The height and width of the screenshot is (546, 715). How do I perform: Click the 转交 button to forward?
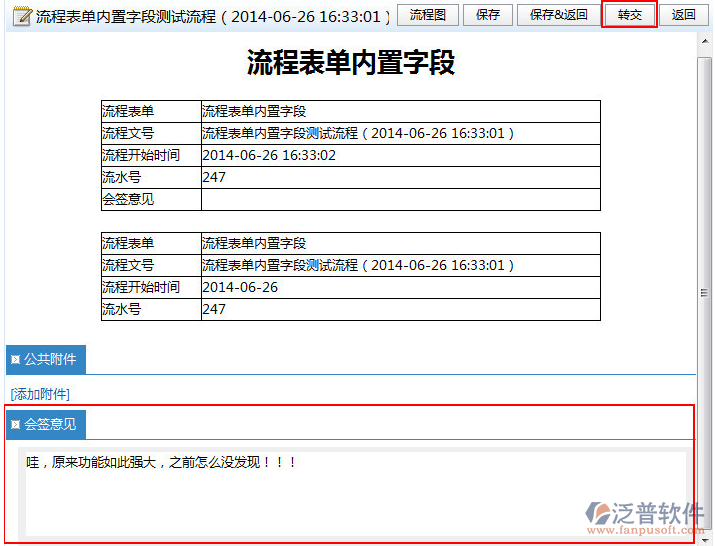(630, 15)
